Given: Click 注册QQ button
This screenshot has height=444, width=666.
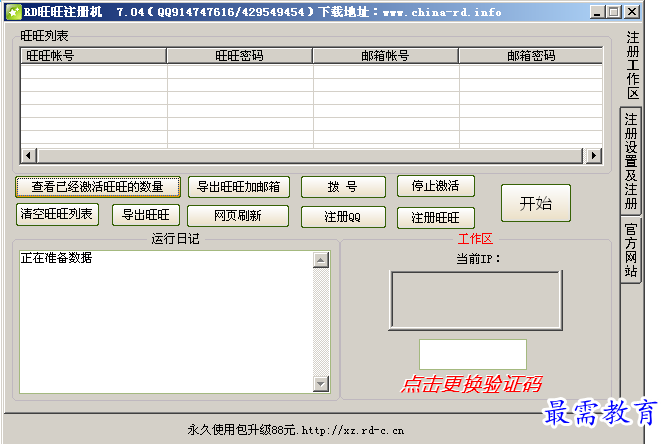Looking at the screenshot, I should [343, 217].
